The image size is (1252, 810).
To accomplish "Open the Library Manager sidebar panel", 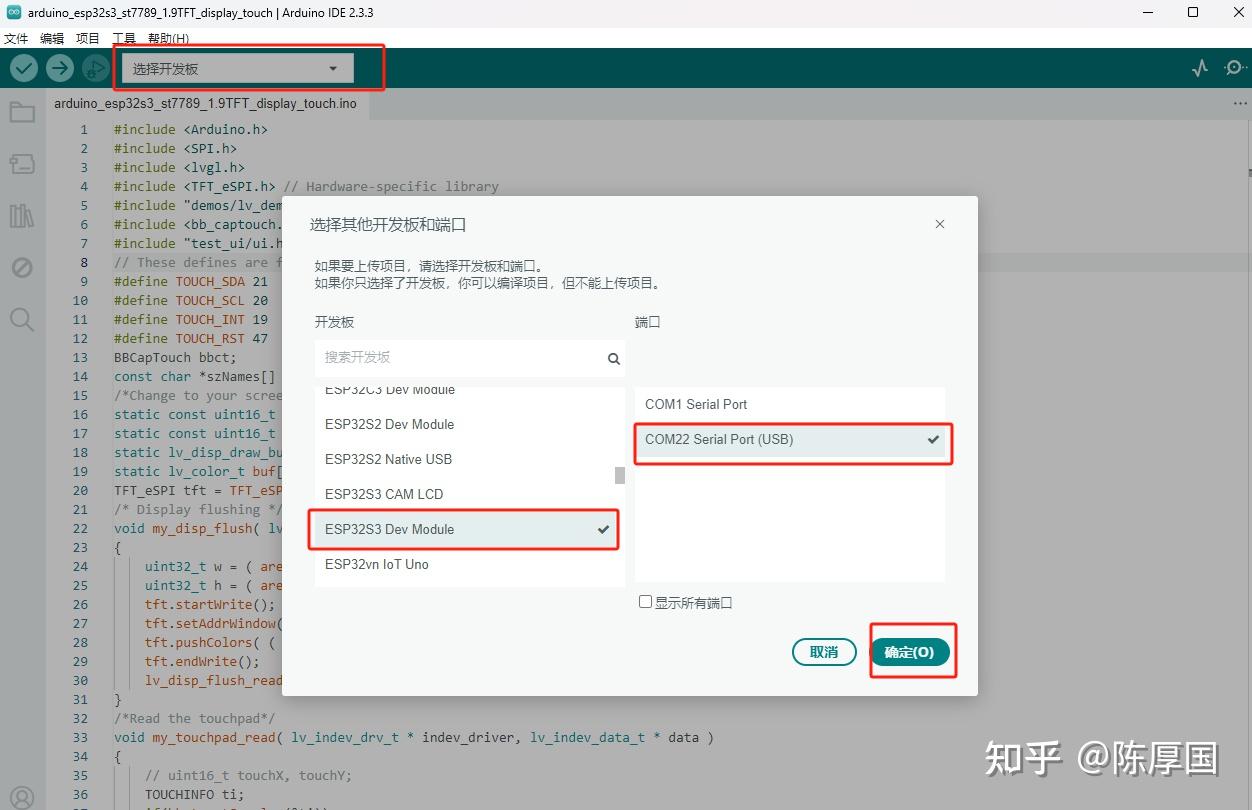I will coord(22,215).
